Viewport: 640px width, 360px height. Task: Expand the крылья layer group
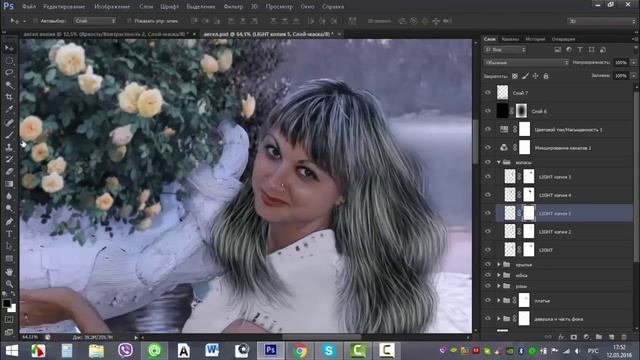499,264
